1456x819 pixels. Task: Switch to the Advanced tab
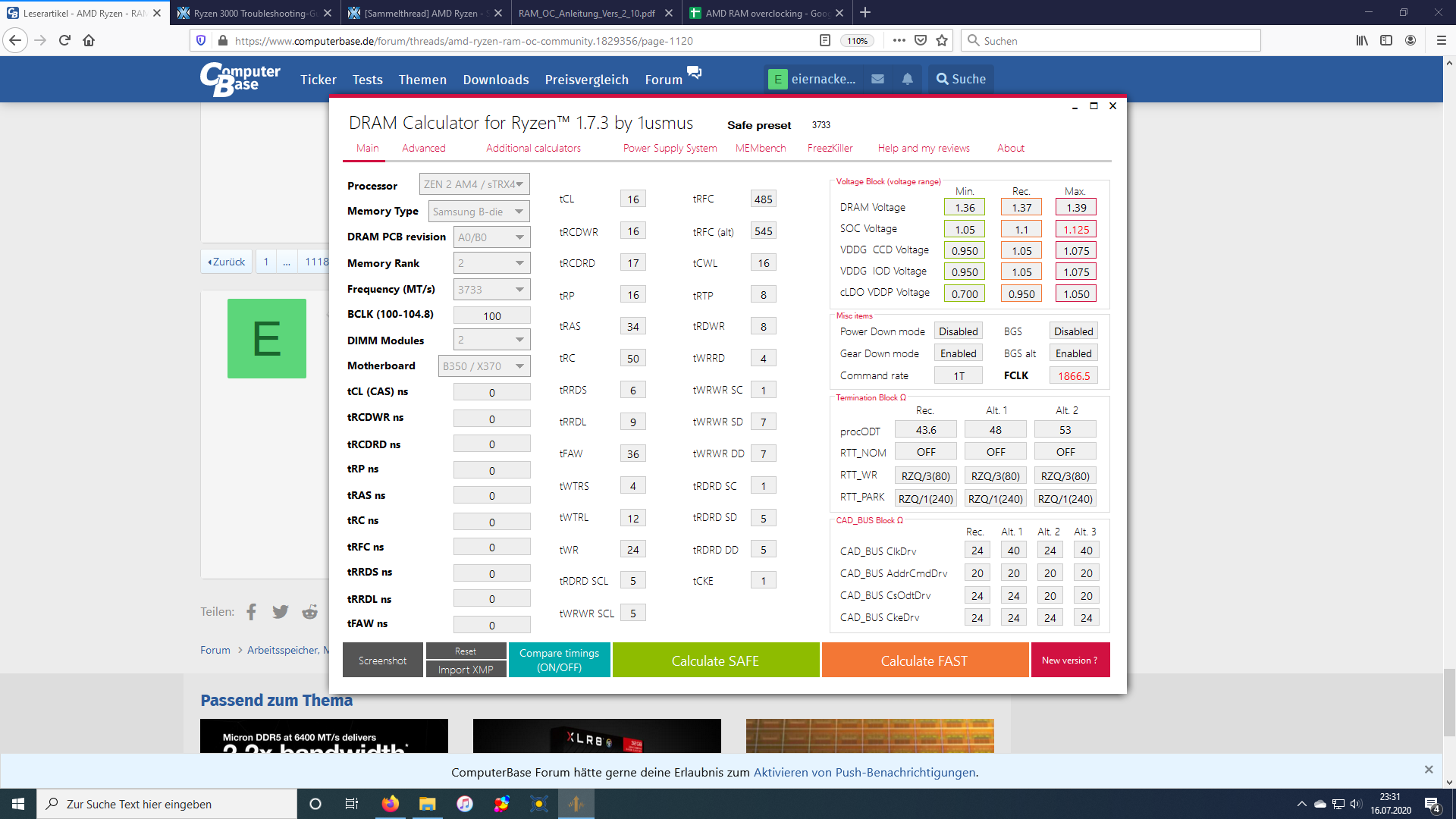(x=423, y=148)
